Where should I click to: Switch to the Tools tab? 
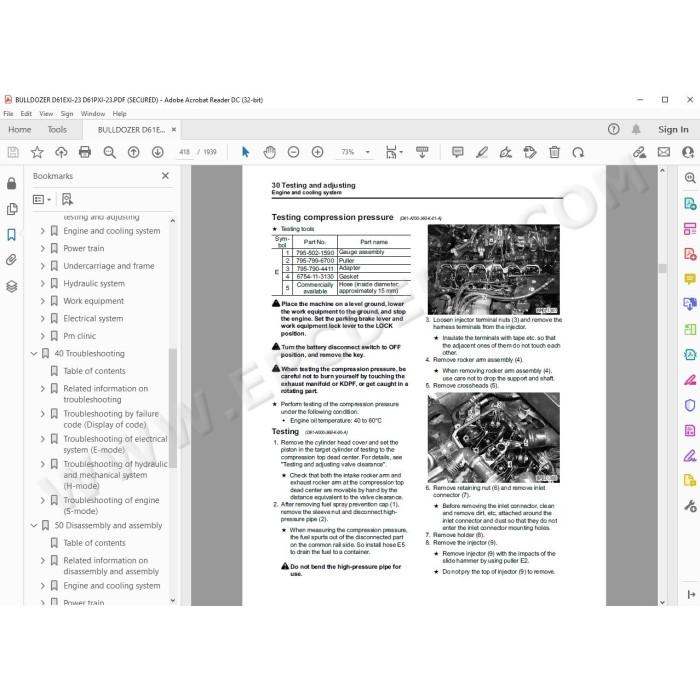[57, 129]
